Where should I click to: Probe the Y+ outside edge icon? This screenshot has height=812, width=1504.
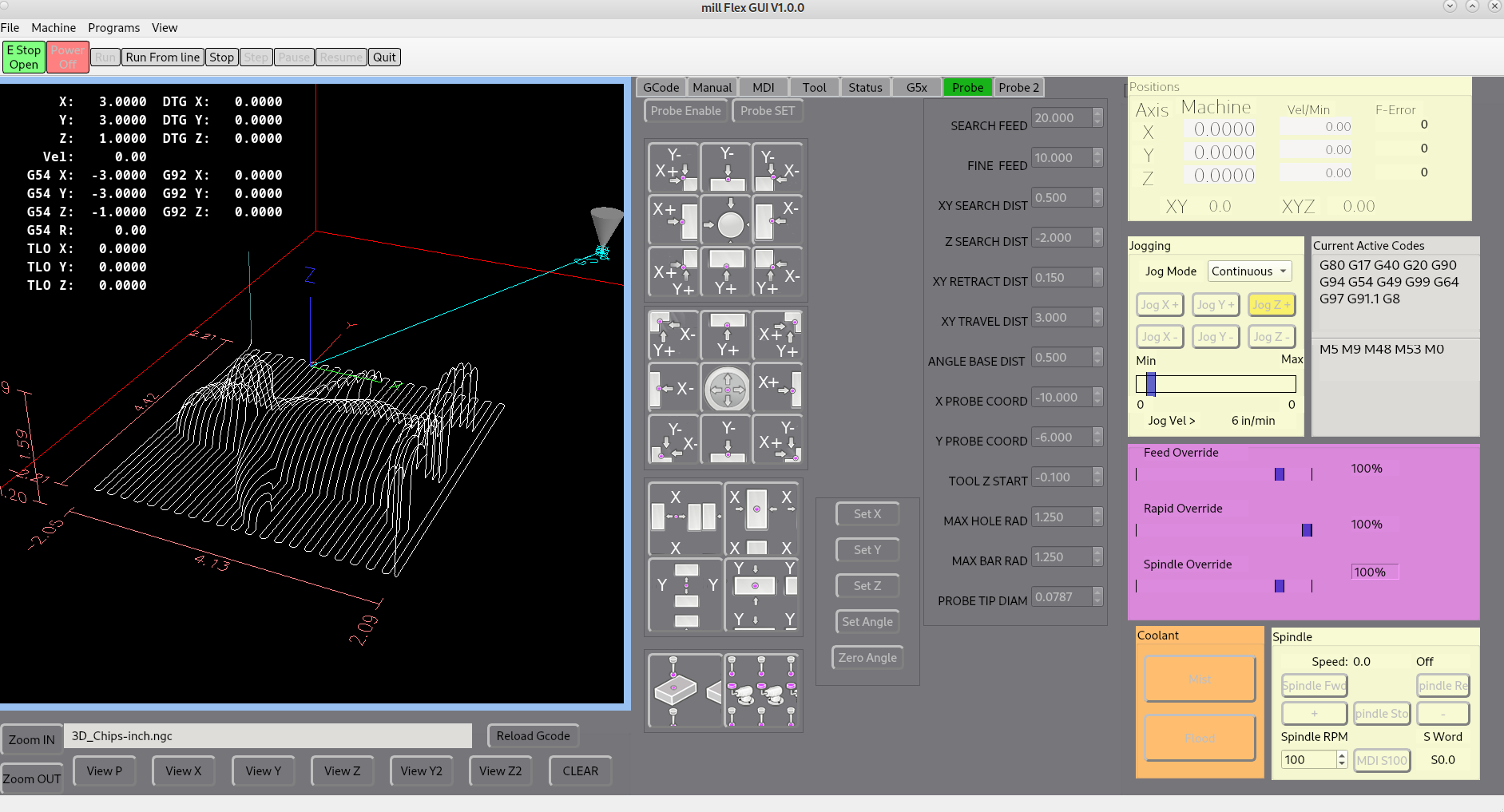726,271
